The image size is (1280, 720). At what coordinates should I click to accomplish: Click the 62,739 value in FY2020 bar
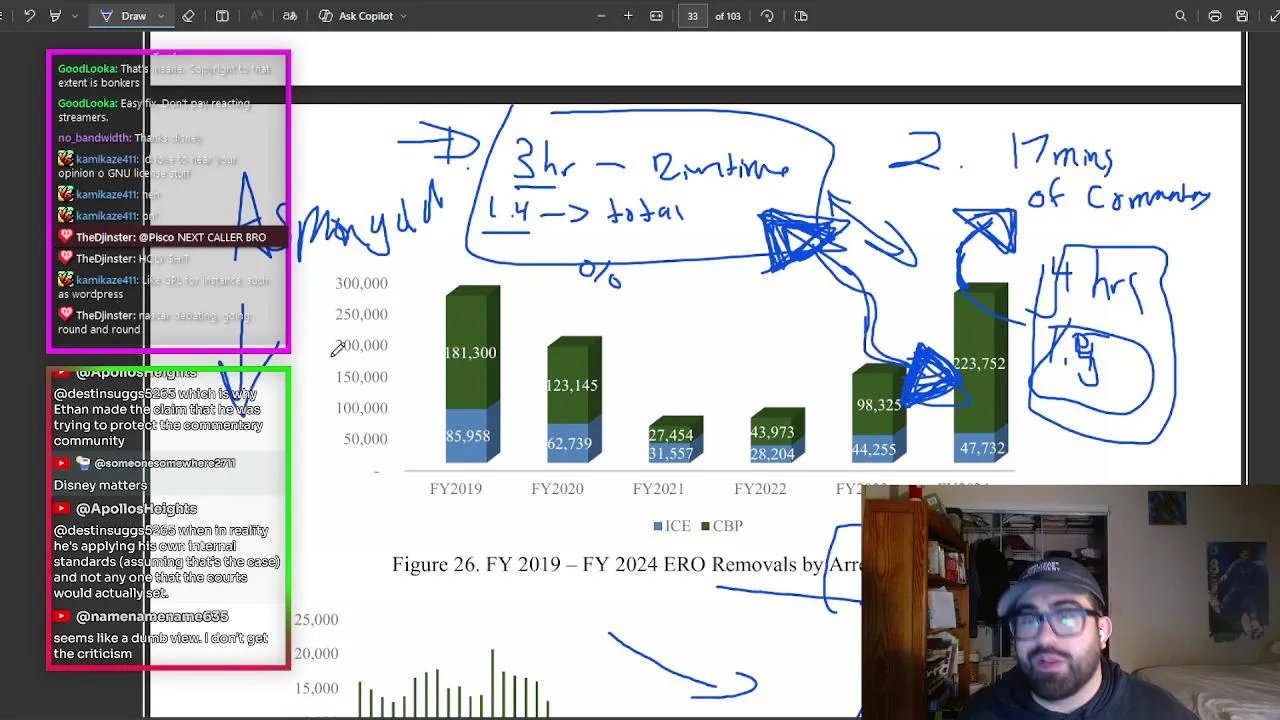(x=569, y=443)
